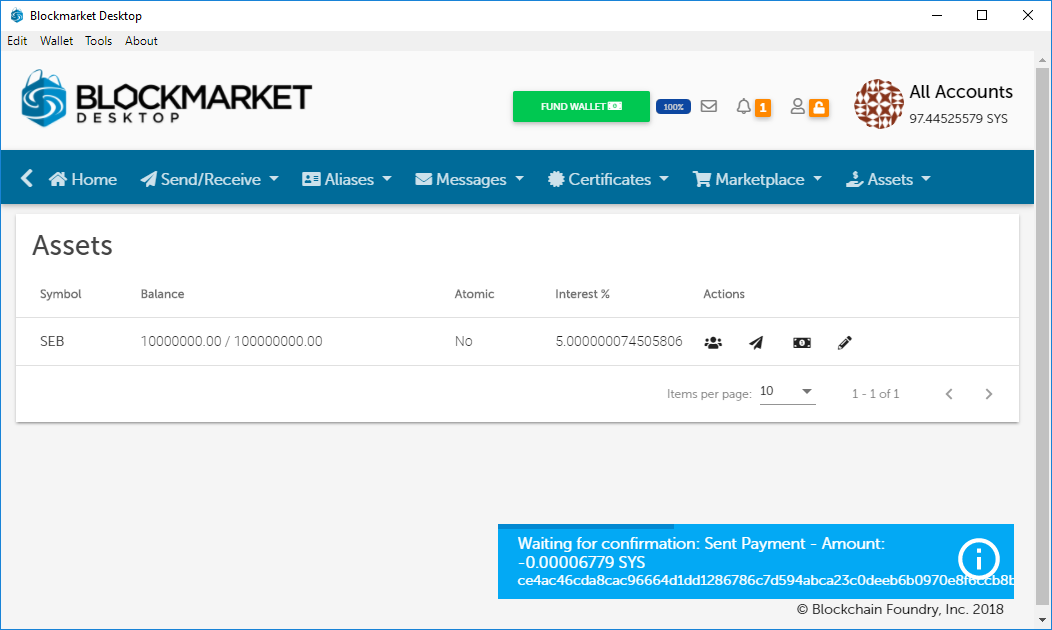Click the Blockmarket title bar app icon
The width and height of the screenshot is (1052, 630).
coord(17,15)
